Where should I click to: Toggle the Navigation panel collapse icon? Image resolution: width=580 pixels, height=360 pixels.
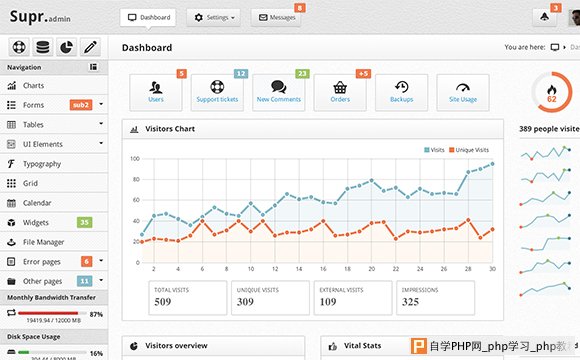[x=94, y=67]
